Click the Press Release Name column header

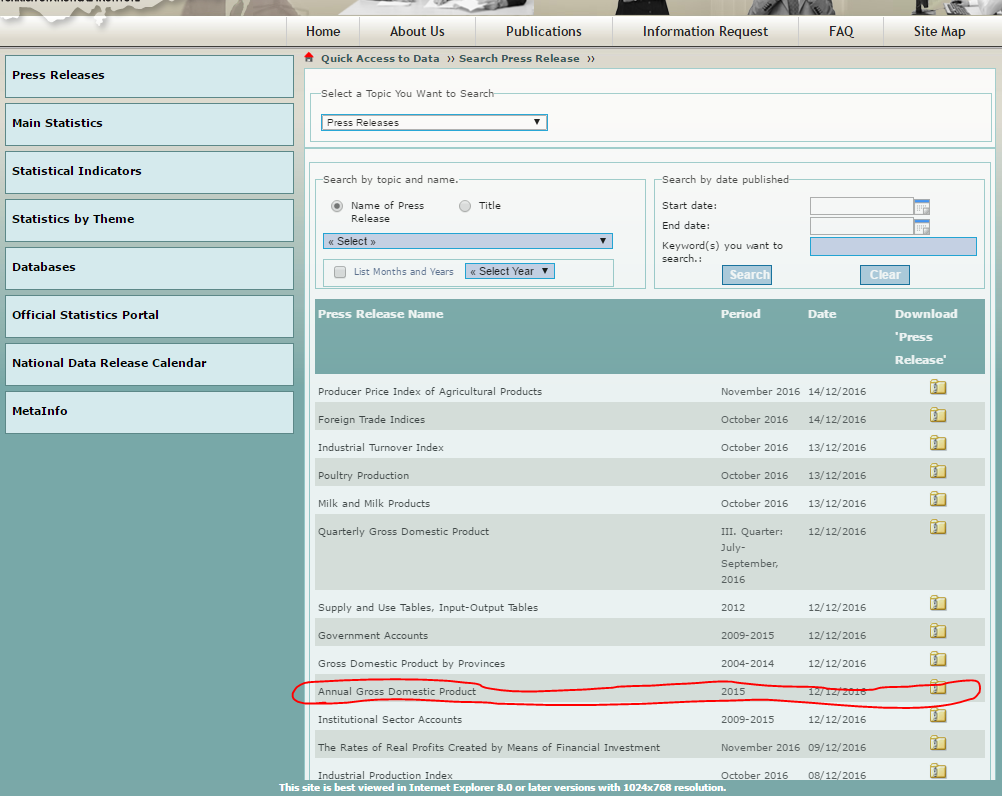click(x=380, y=314)
